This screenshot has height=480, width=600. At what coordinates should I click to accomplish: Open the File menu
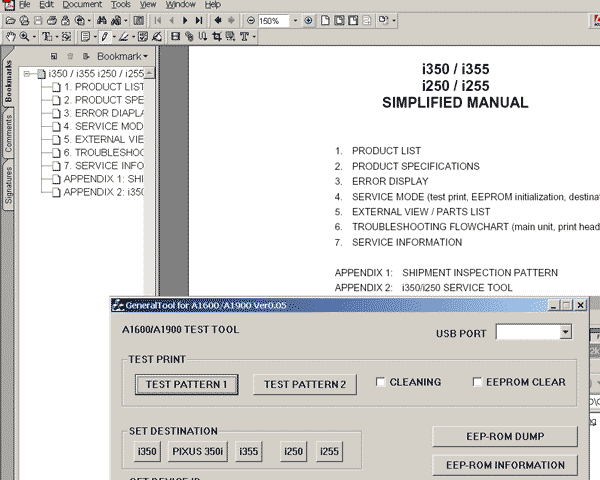tap(24, 5)
